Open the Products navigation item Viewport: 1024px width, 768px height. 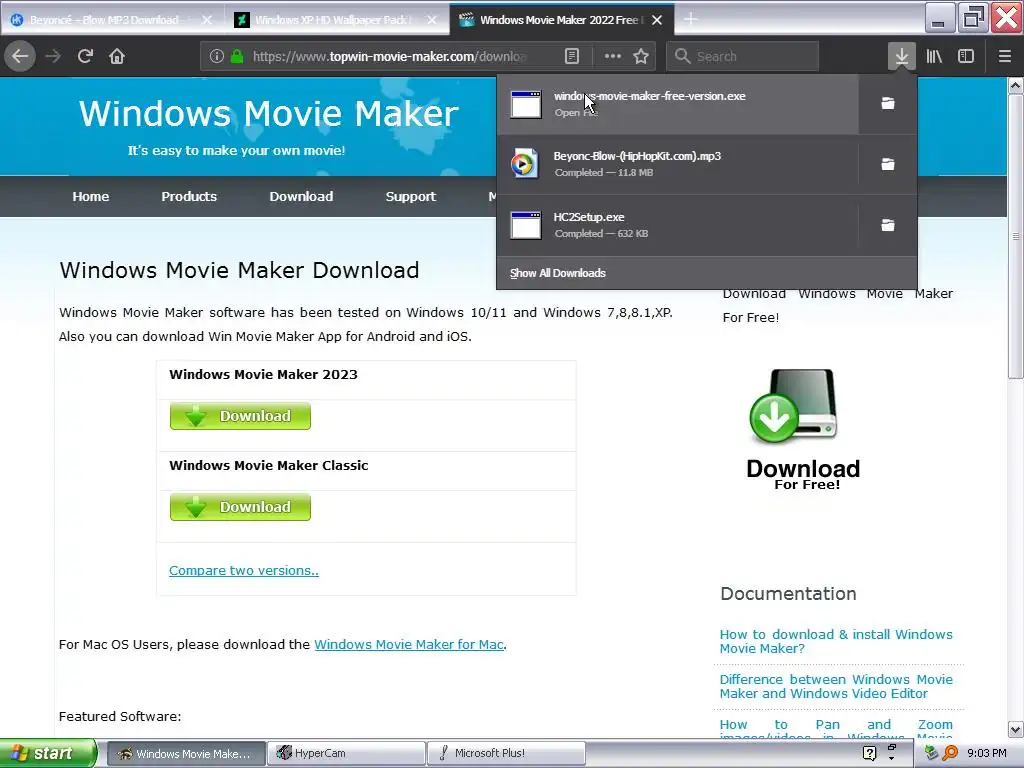[189, 197]
